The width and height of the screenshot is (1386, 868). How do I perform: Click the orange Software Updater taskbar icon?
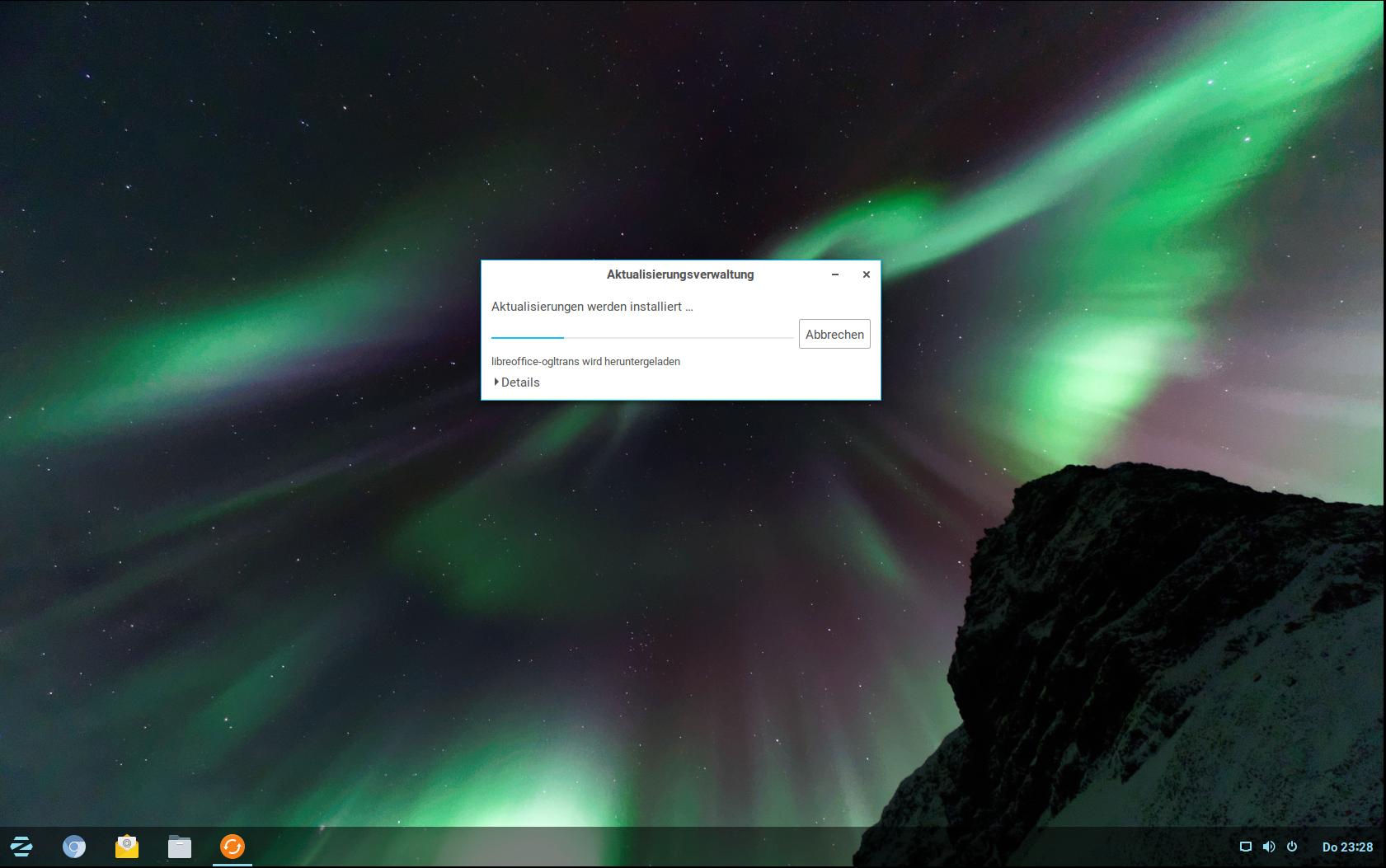[233, 847]
